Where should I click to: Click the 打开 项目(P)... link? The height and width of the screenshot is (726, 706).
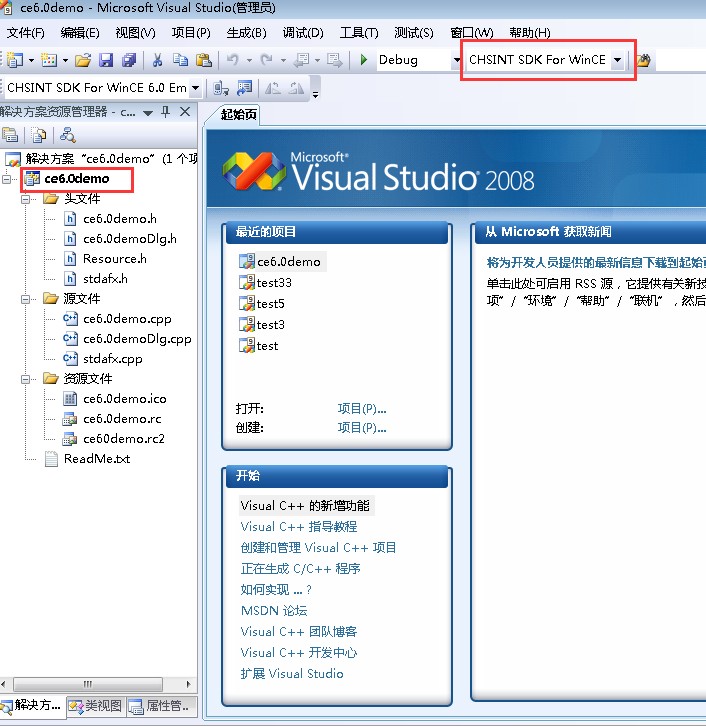pyautogui.click(x=362, y=409)
